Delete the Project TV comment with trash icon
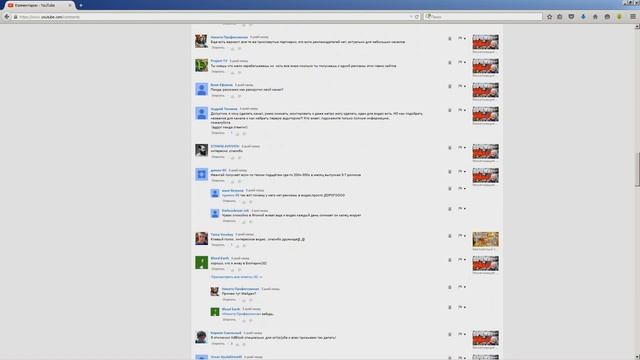Viewport: 640px width, 360px height. [x=450, y=62]
